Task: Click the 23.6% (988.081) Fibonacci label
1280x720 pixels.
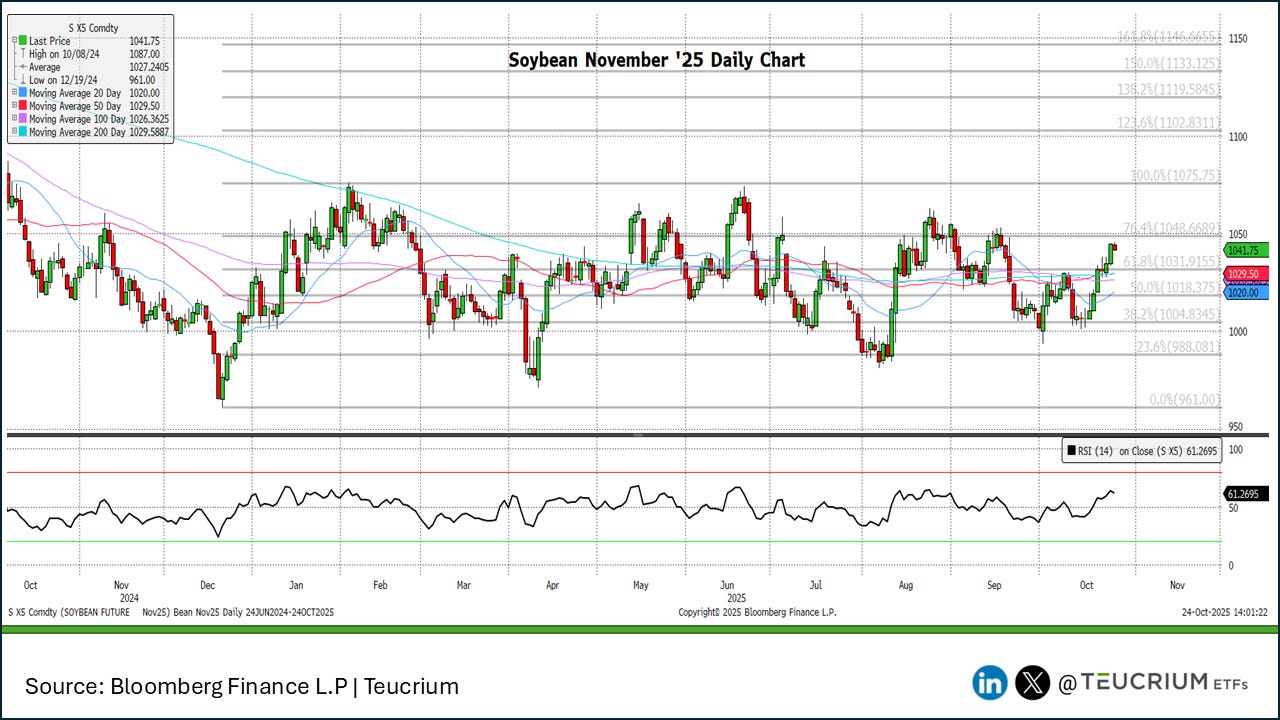Action: coord(1179,347)
